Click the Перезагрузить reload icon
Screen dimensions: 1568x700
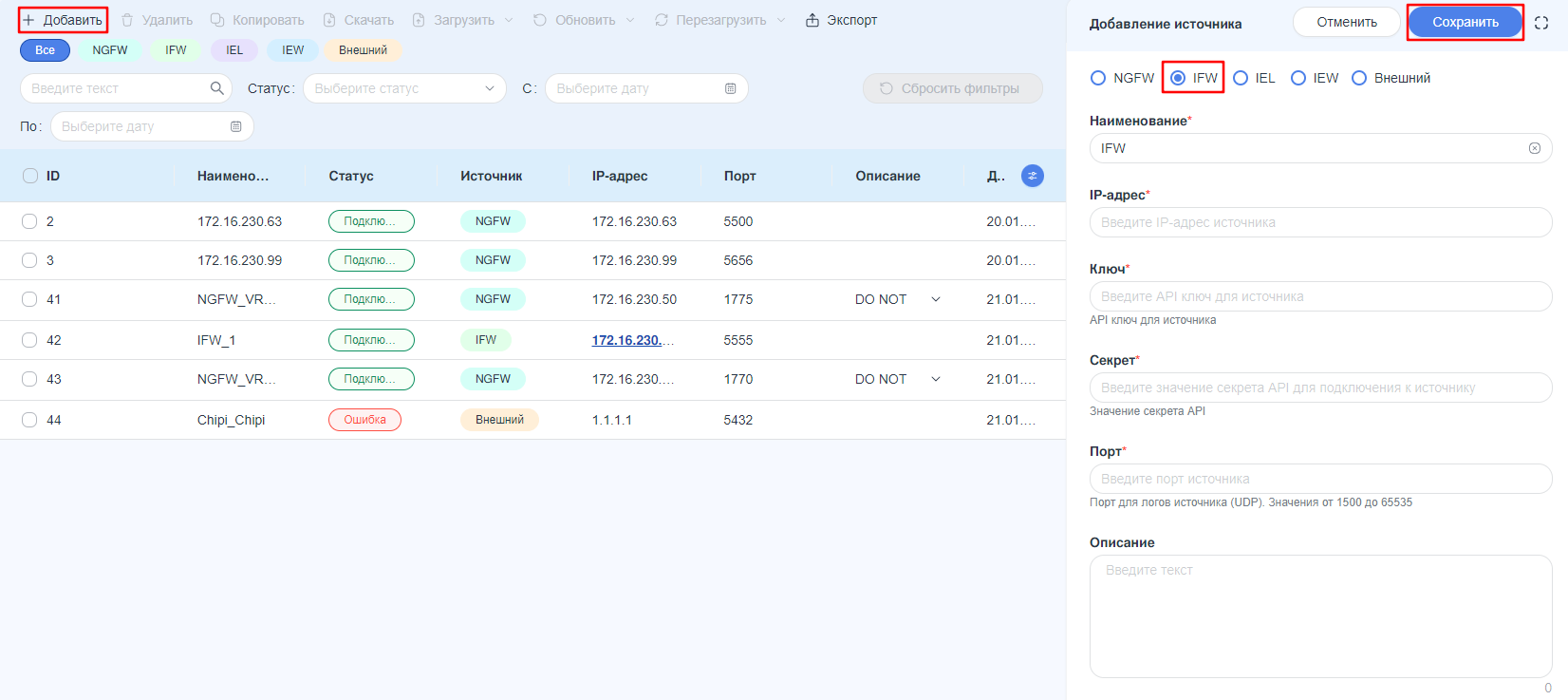pyautogui.click(x=662, y=20)
